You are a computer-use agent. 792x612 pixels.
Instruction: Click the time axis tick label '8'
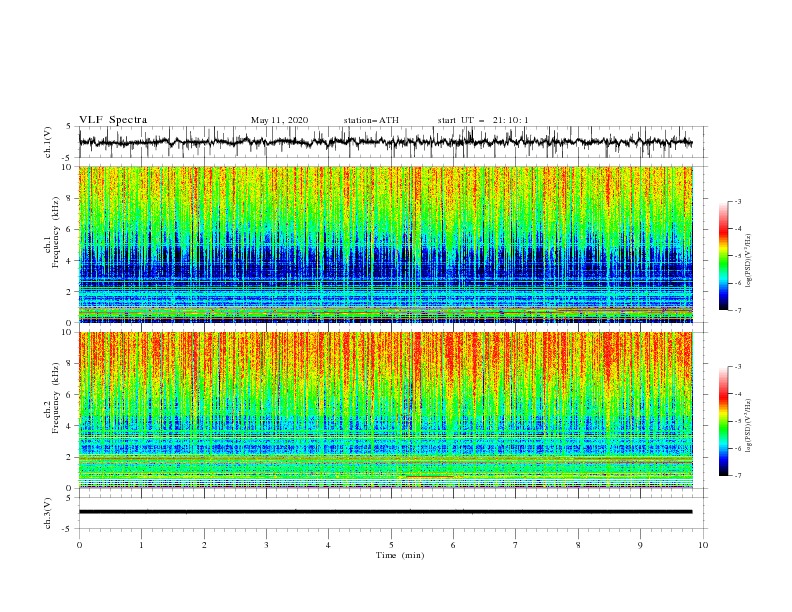click(578, 545)
